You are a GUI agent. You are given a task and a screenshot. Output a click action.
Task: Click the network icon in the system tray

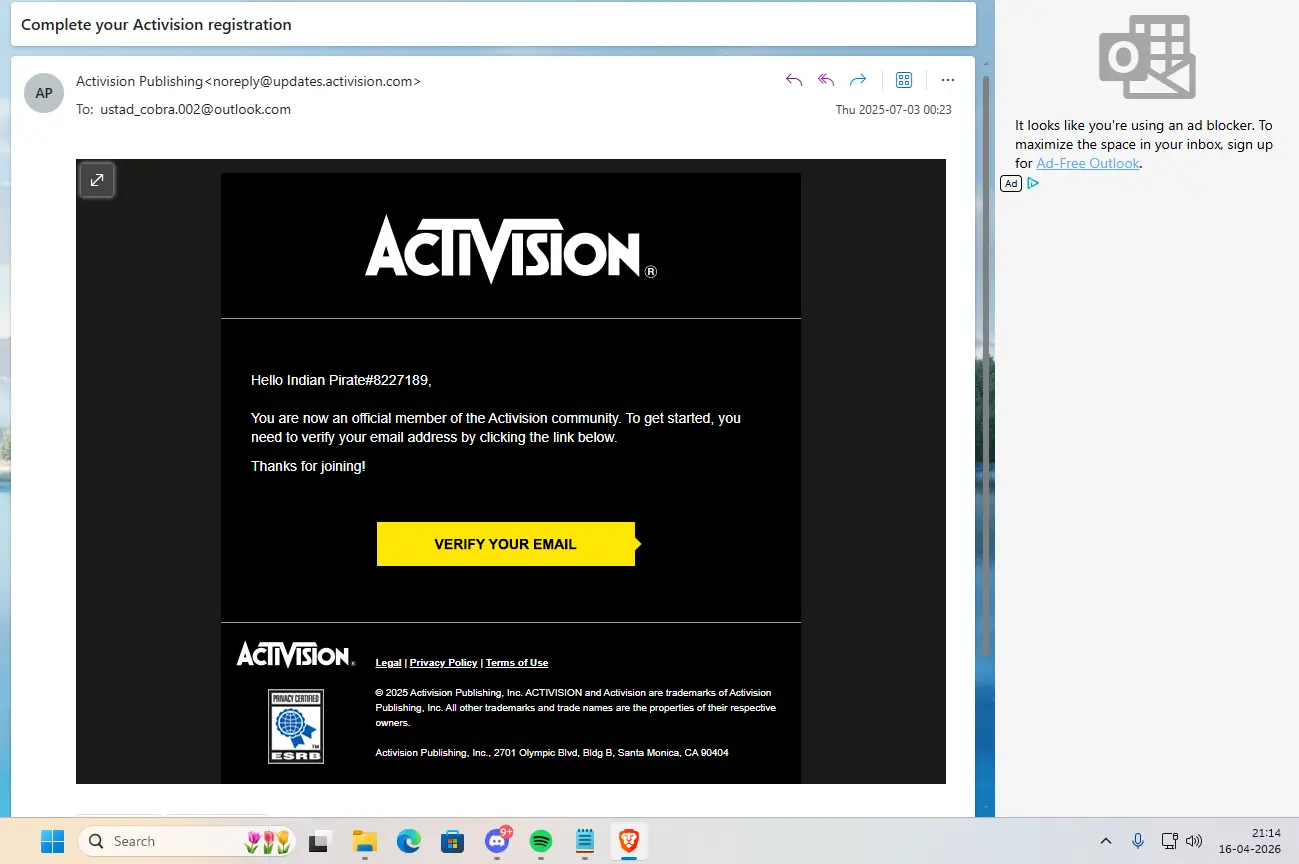pyautogui.click(x=1170, y=841)
